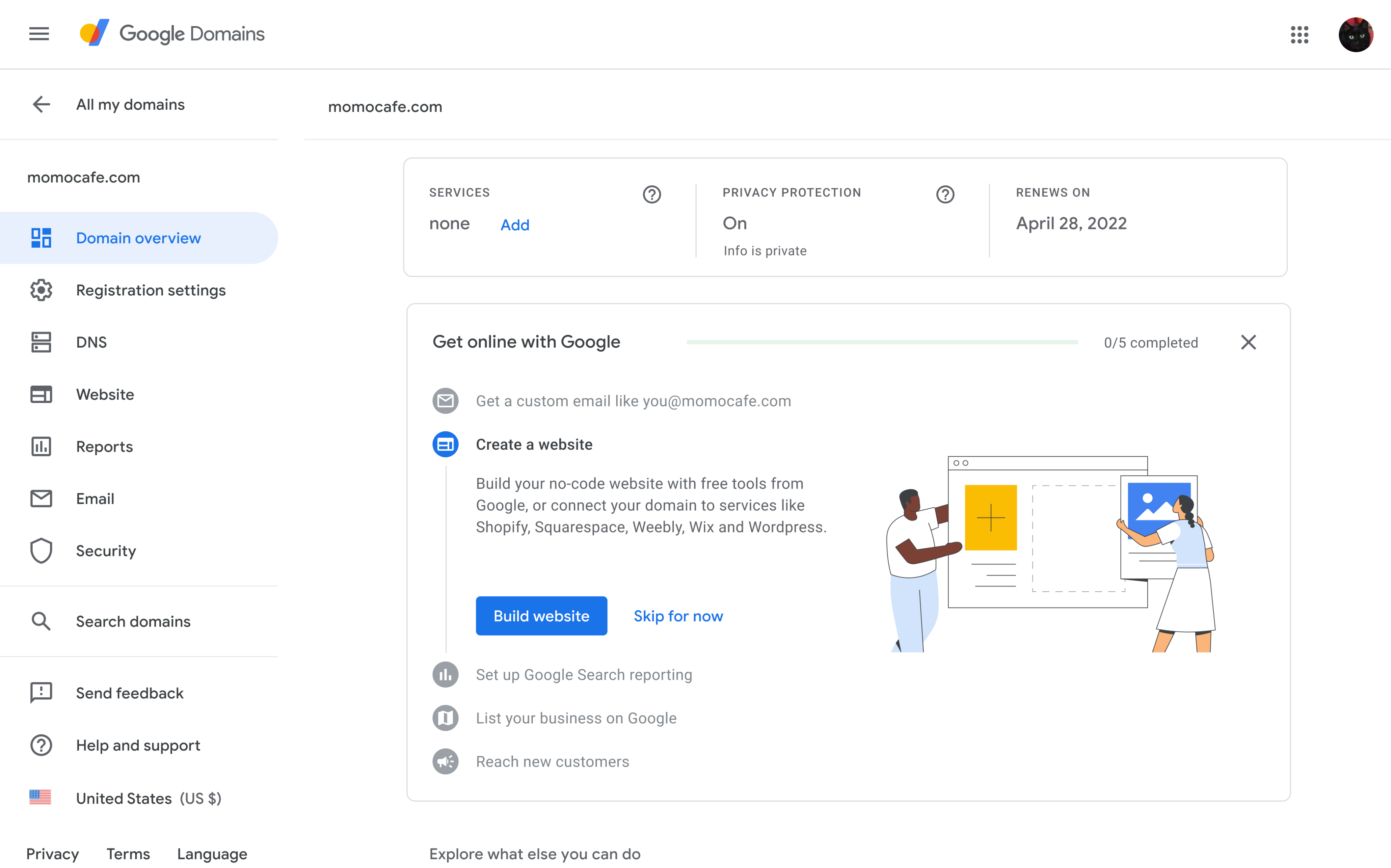Open the Privacy link in footer
This screenshot has width=1391, height=868.
tap(53, 854)
